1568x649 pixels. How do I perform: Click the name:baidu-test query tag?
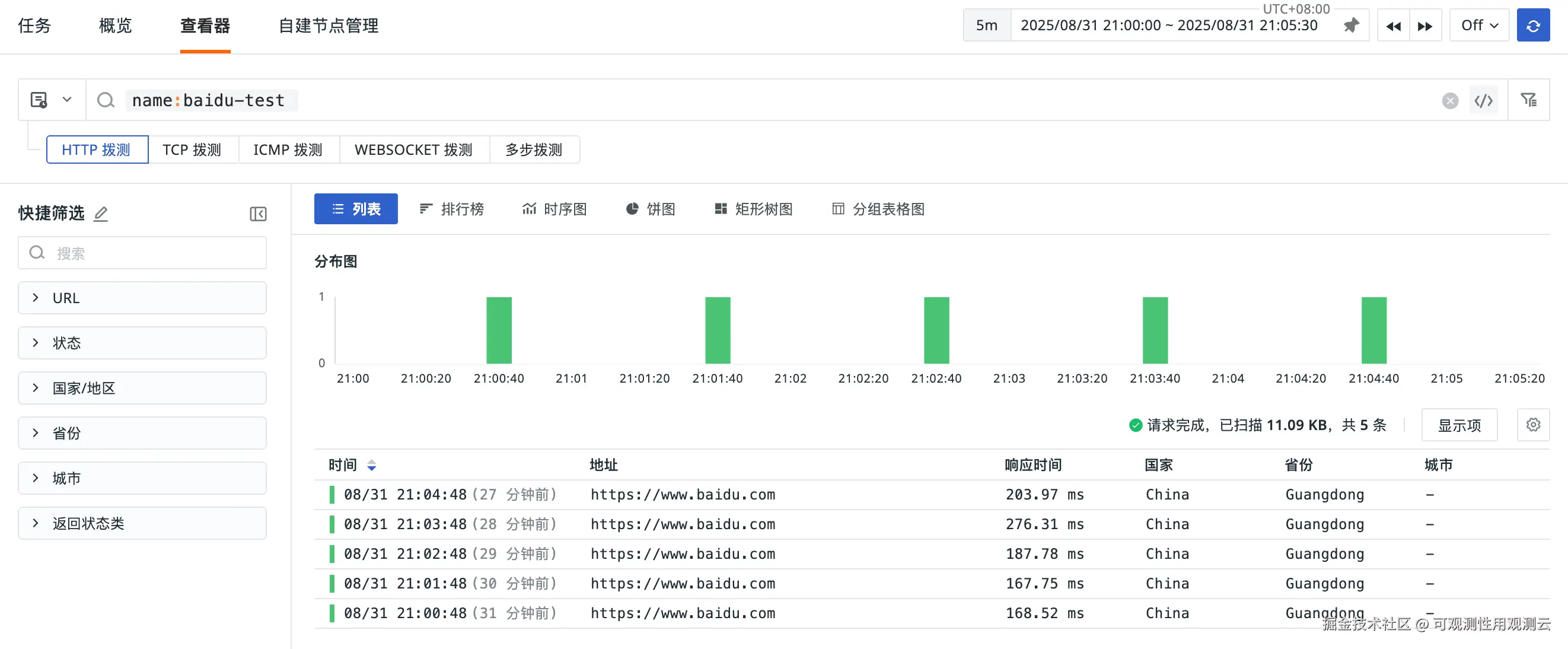point(212,100)
